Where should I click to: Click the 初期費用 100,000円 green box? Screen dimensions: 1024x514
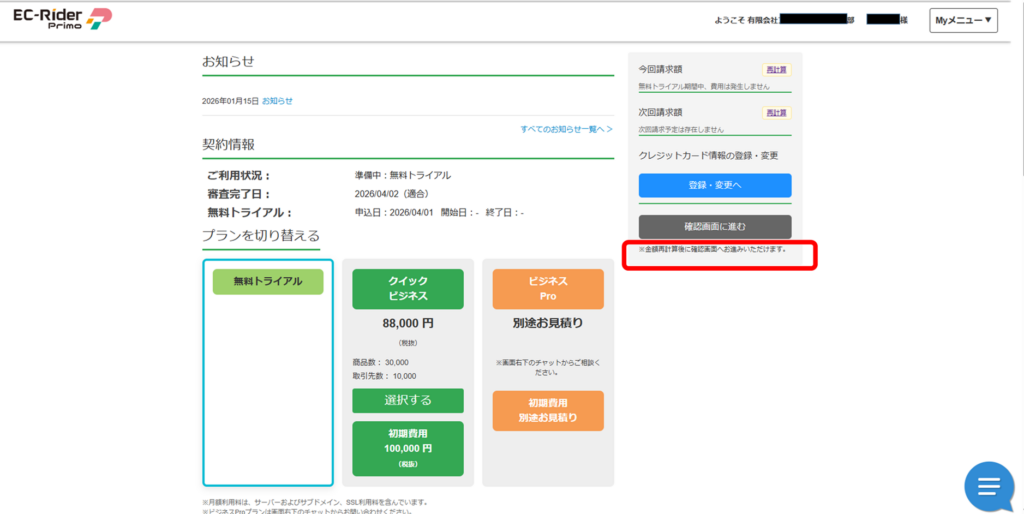tap(407, 448)
